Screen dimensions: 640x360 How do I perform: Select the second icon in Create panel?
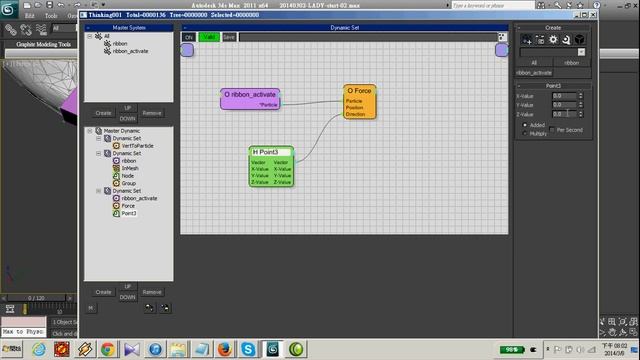tap(540, 40)
